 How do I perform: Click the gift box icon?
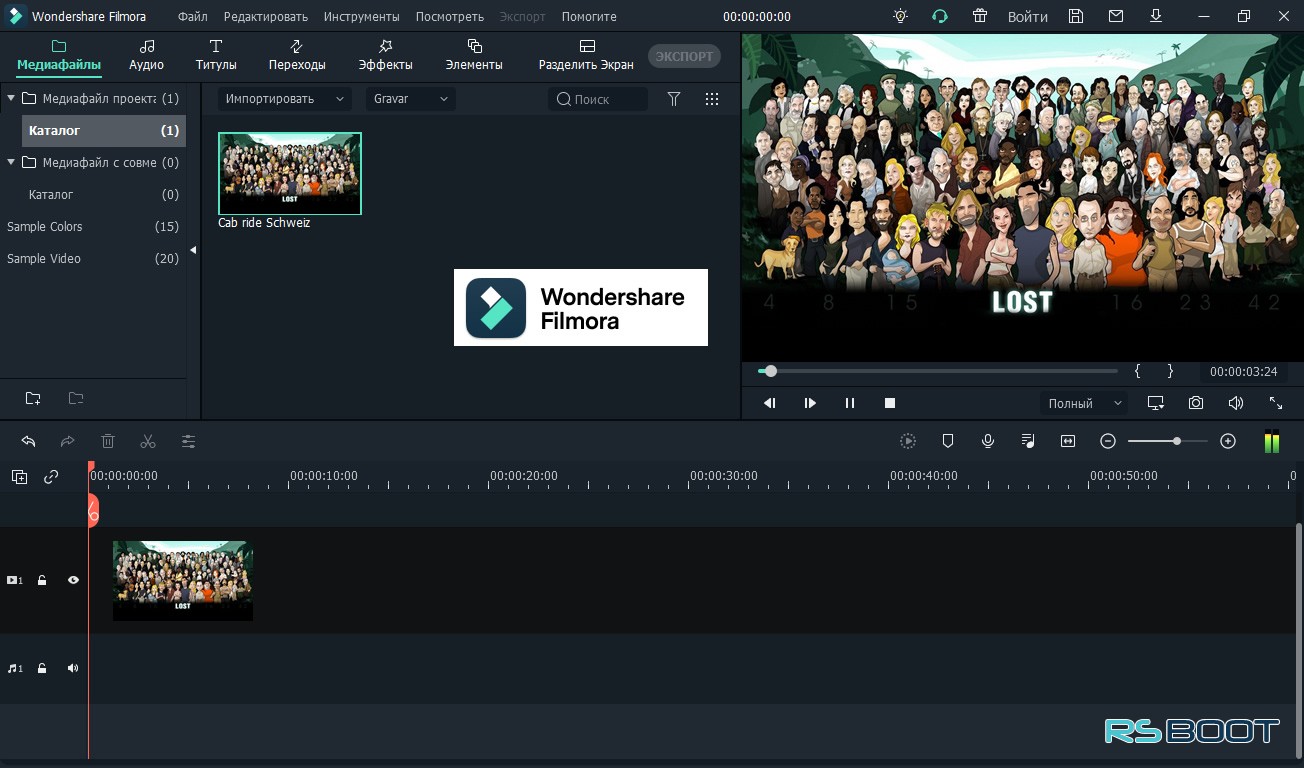point(979,16)
